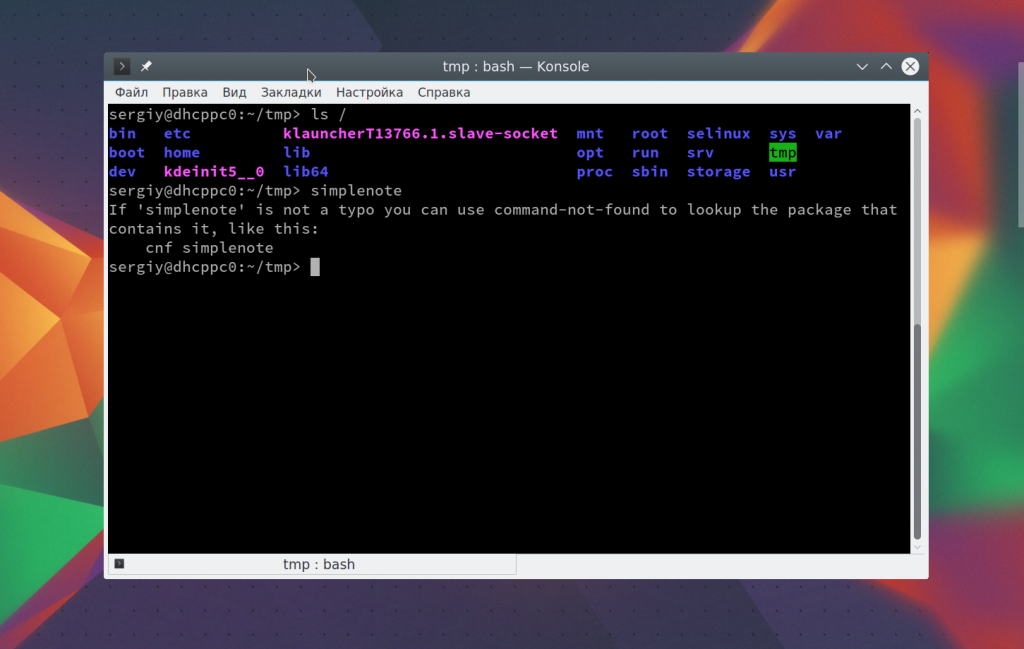
Task: Minimize the Konsole window
Action: tap(862, 67)
